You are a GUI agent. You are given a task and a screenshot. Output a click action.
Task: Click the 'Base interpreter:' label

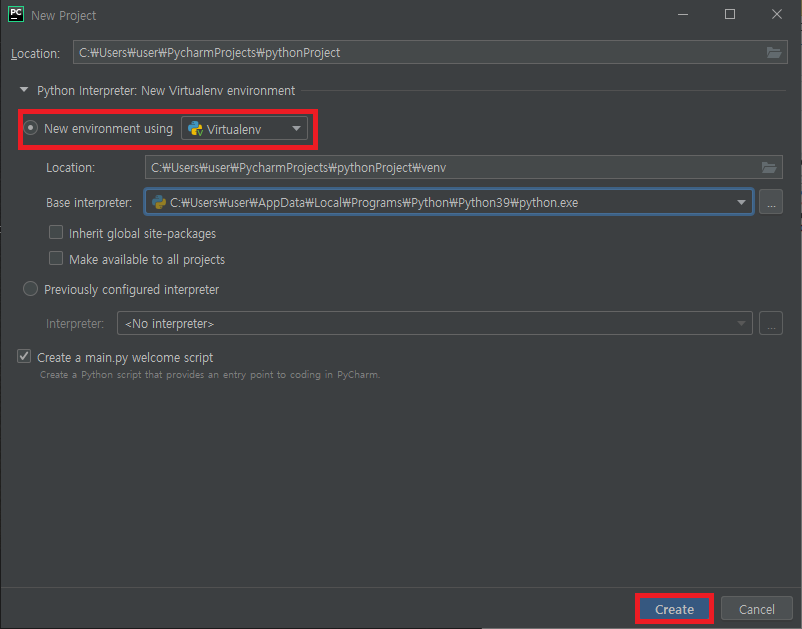[89, 203]
